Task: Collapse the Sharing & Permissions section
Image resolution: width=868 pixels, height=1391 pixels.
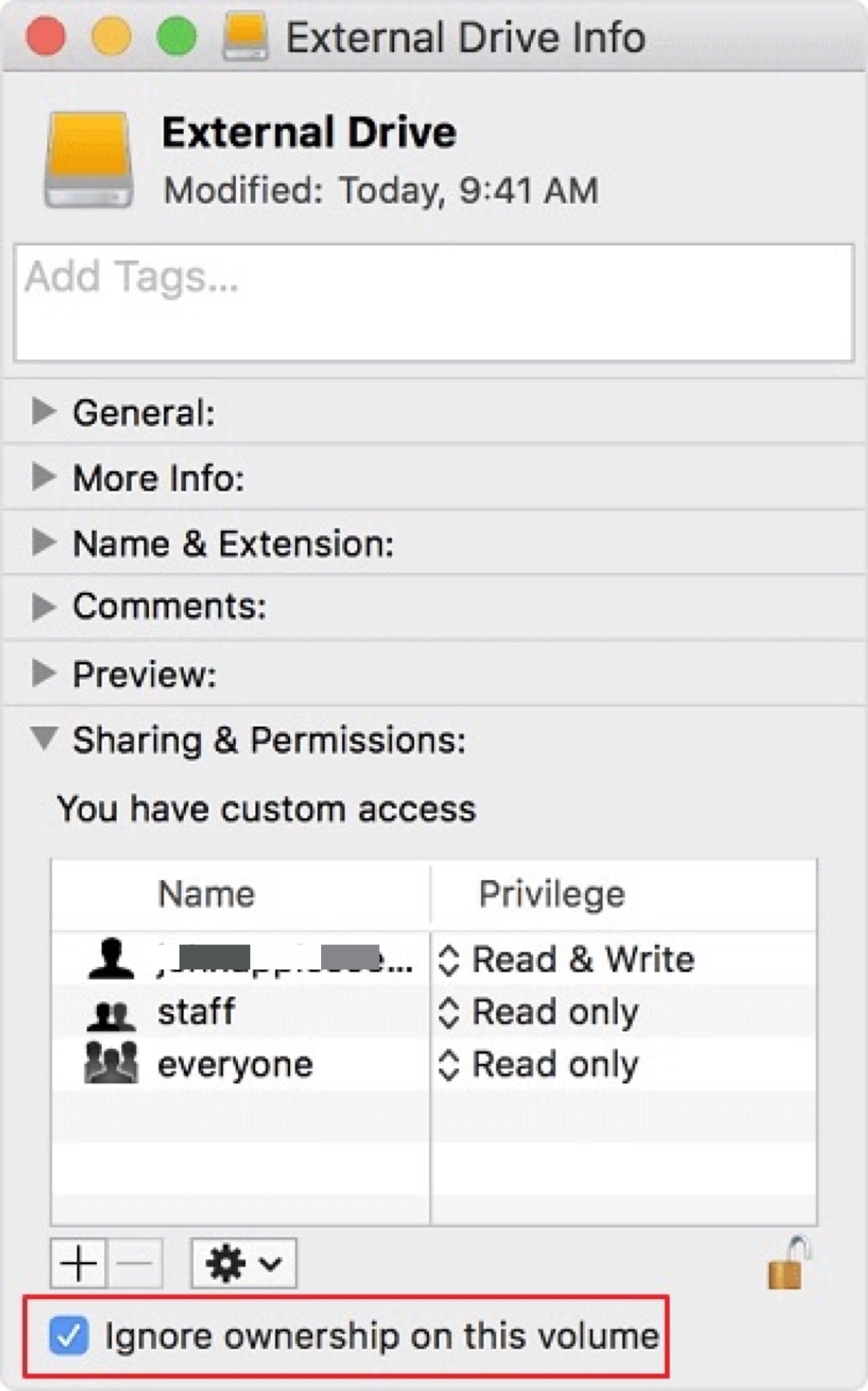Action: (x=43, y=738)
